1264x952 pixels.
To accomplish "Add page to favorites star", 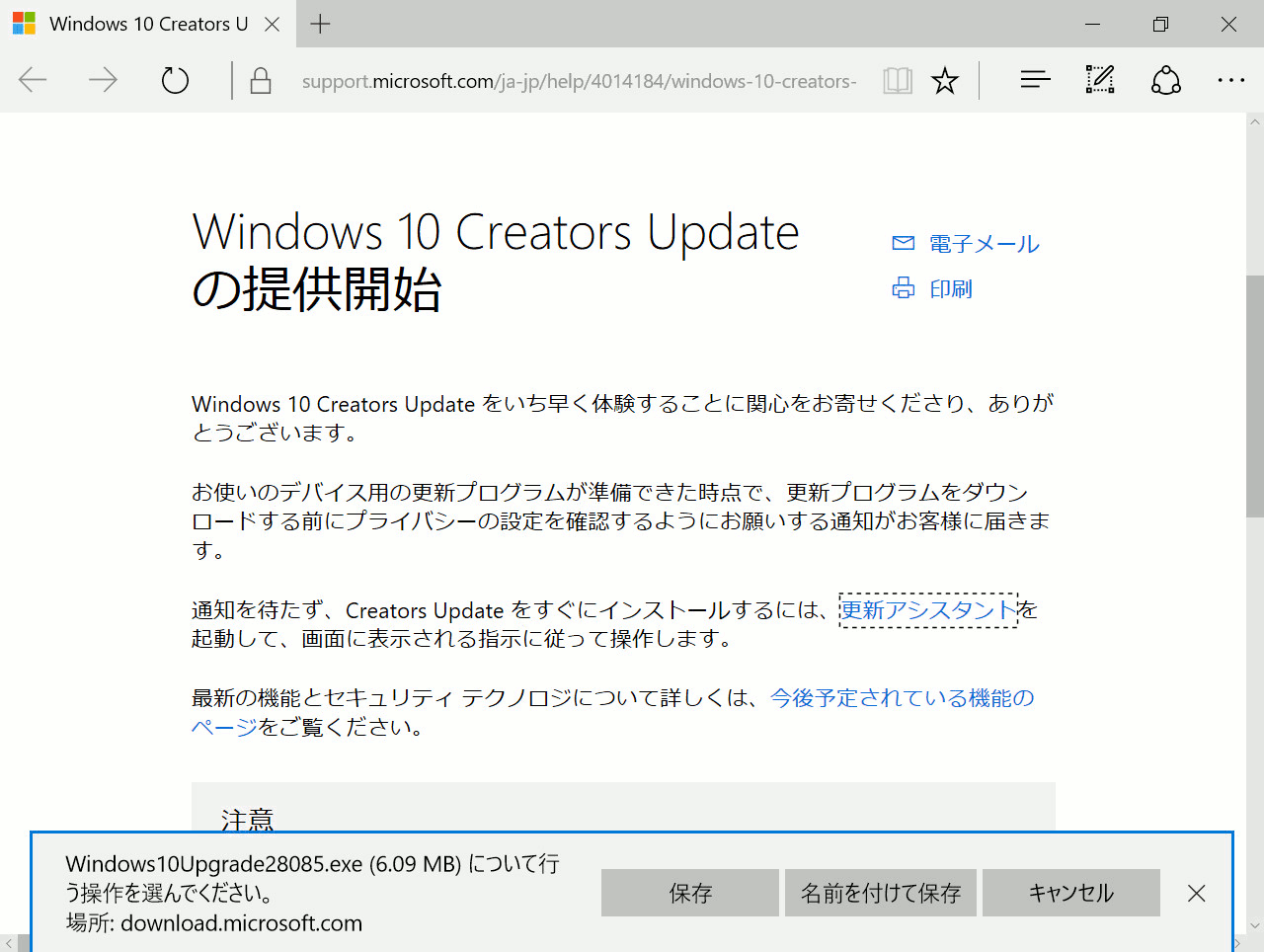I will coord(945,81).
